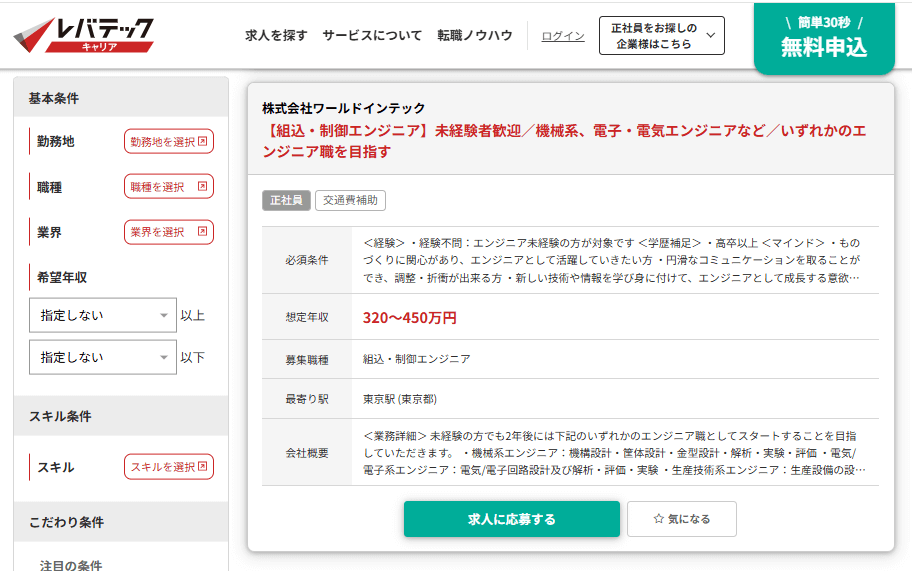Click the こだわり条件 section header
Image resolution: width=912 pixels, height=571 pixels.
121,522
